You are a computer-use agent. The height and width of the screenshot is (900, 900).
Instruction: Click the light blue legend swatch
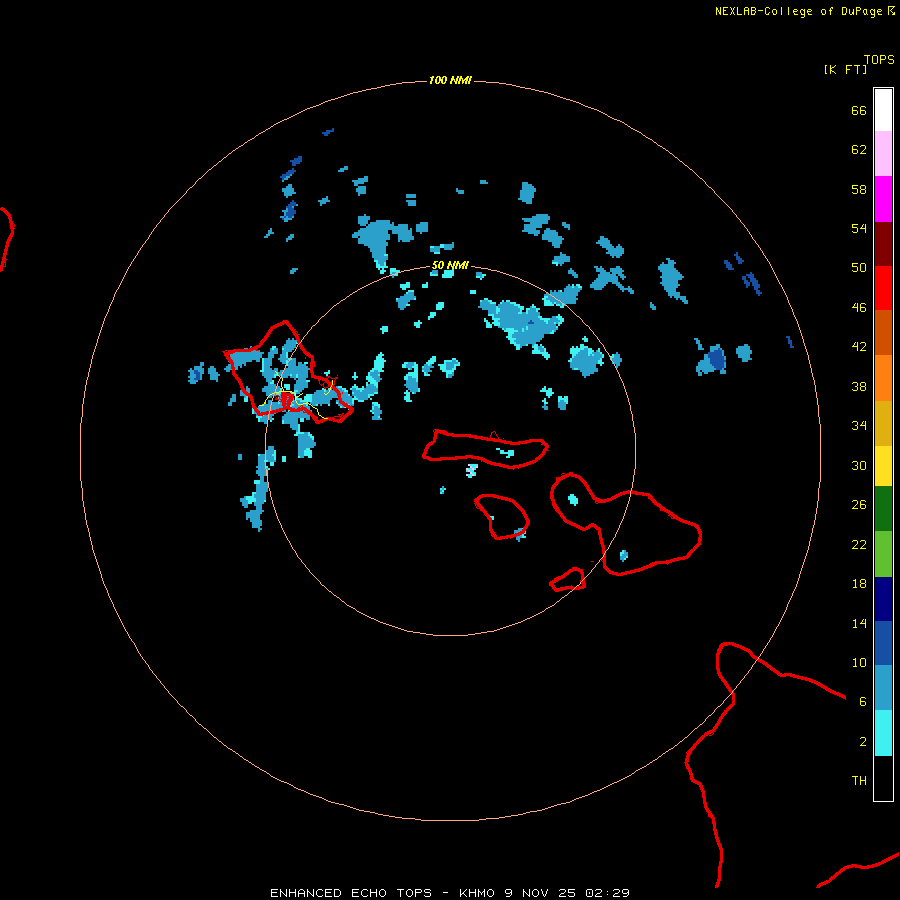click(x=883, y=688)
